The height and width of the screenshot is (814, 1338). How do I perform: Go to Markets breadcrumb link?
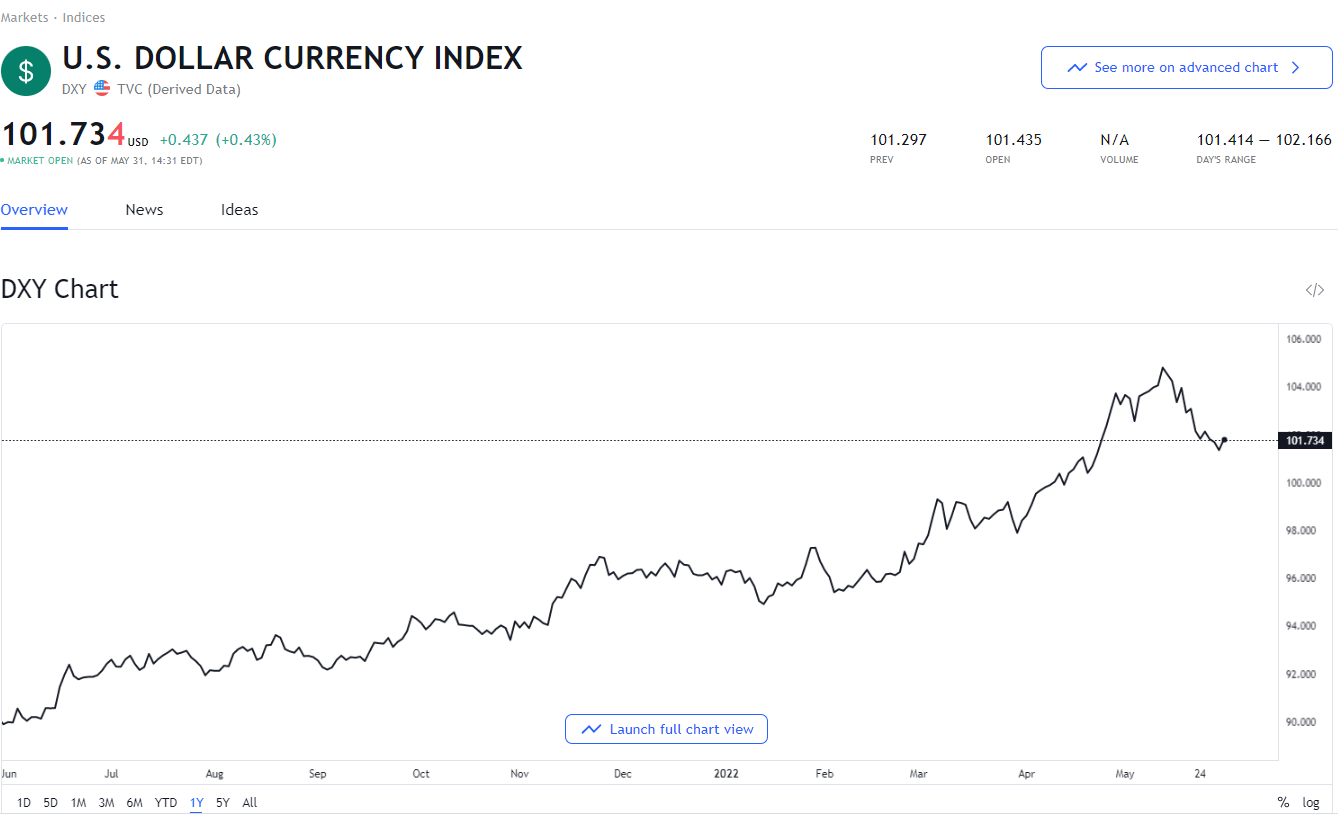tap(25, 17)
